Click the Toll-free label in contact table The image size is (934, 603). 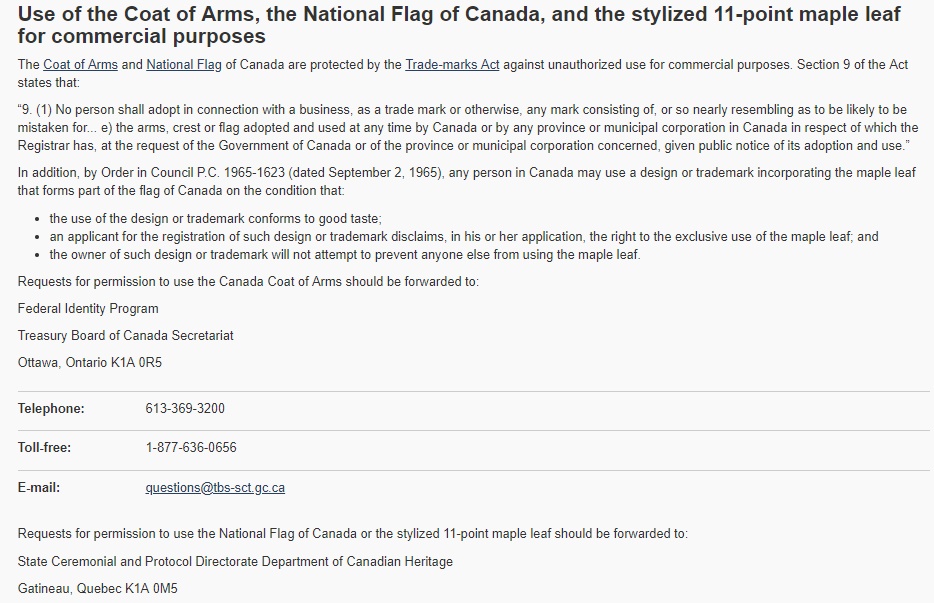click(x=45, y=447)
